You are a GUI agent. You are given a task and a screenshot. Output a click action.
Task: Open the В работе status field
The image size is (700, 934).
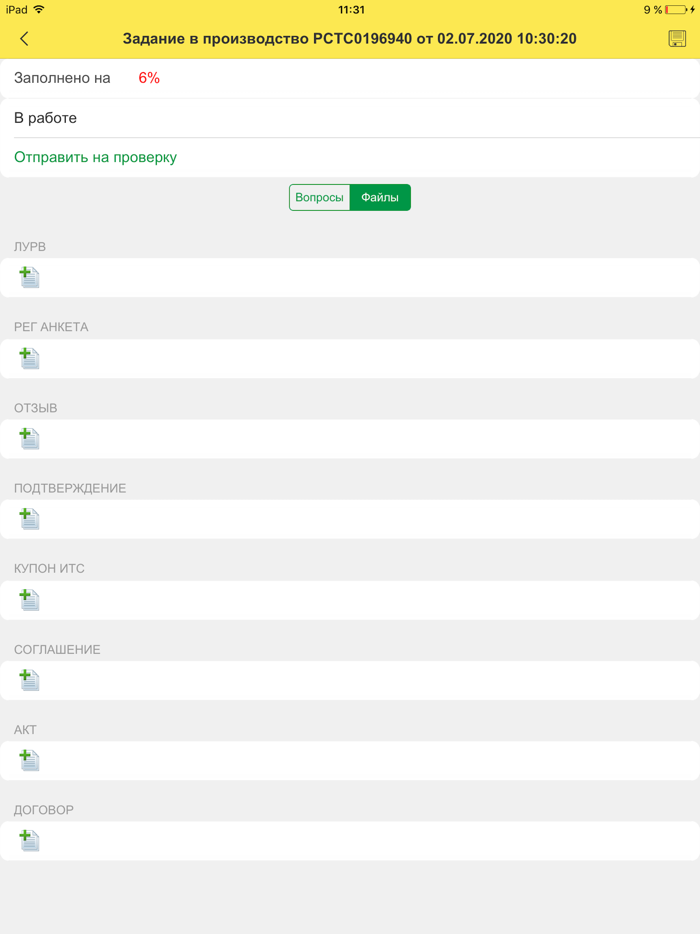(350, 118)
